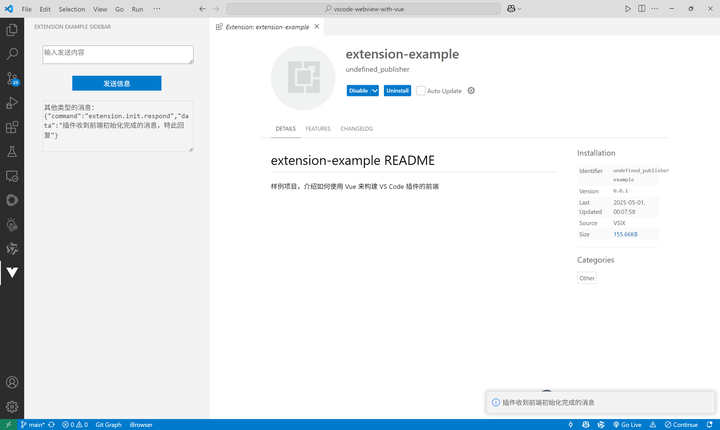
Task: Click the VS Code logo icon
Action: (9, 9)
